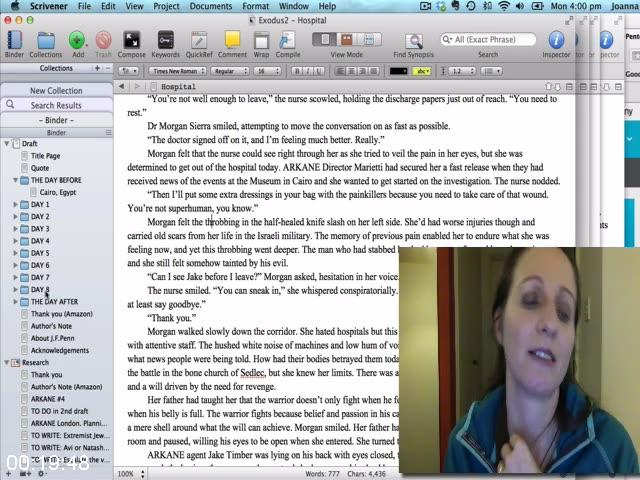Open the QuickRef panel icon
Viewport: 640px width, 480px height.
[x=199, y=41]
